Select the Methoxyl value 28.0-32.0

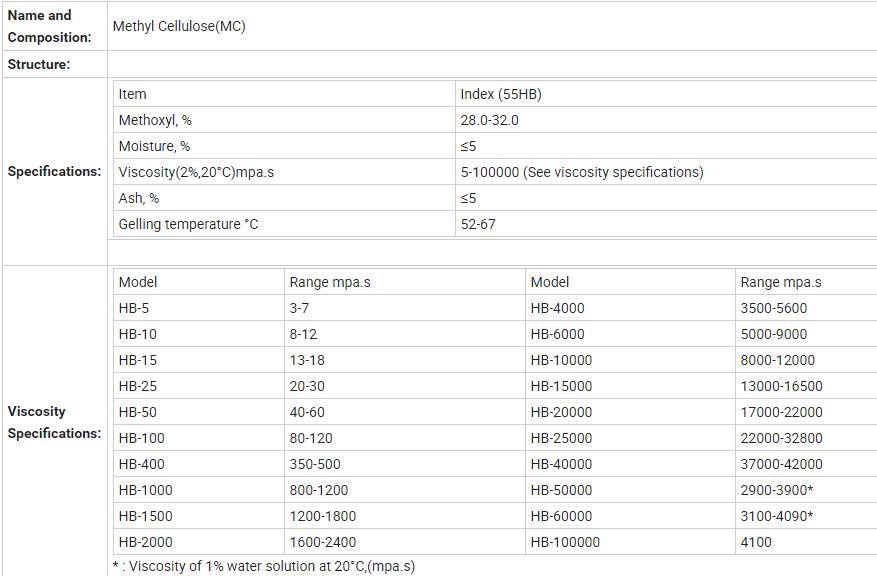pos(489,120)
